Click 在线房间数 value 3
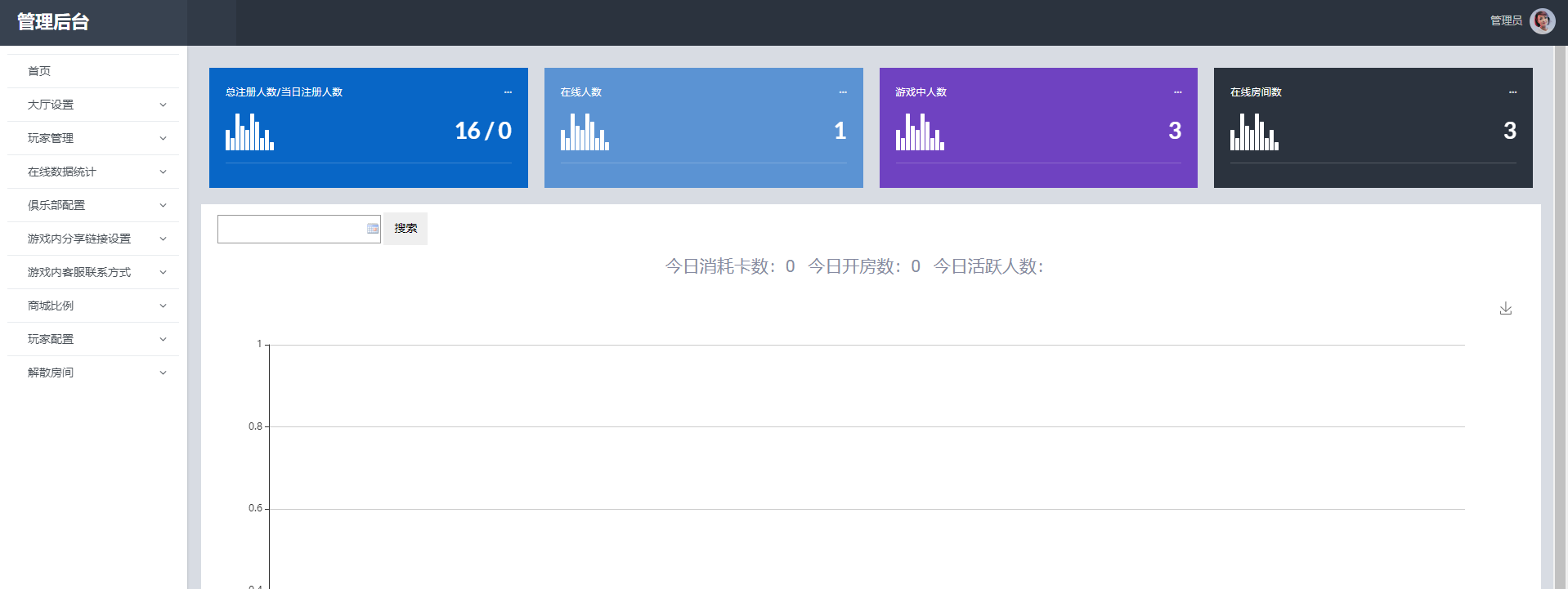The width and height of the screenshot is (1568, 589). click(1510, 131)
